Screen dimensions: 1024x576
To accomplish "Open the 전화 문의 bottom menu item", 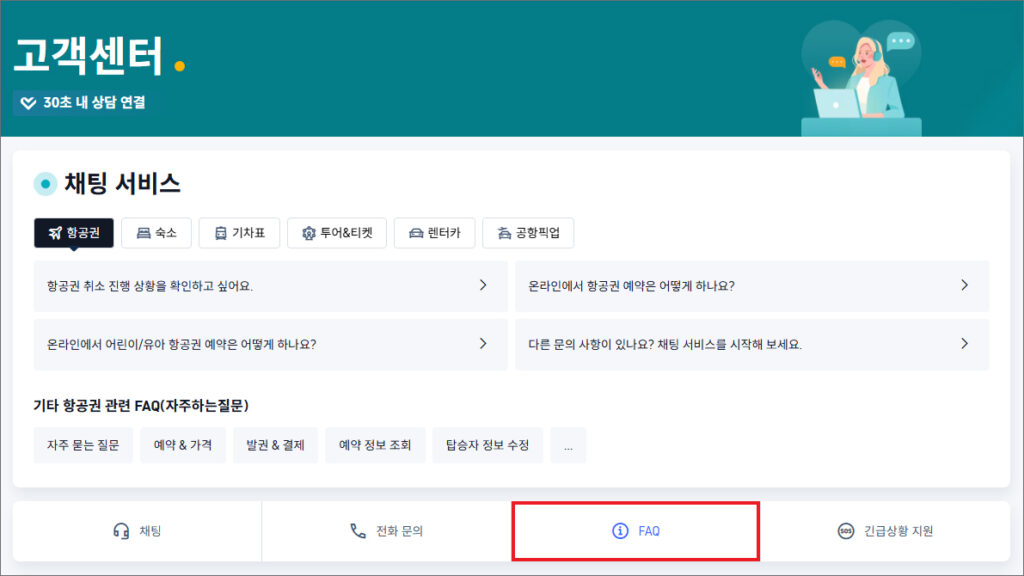I will [x=387, y=531].
